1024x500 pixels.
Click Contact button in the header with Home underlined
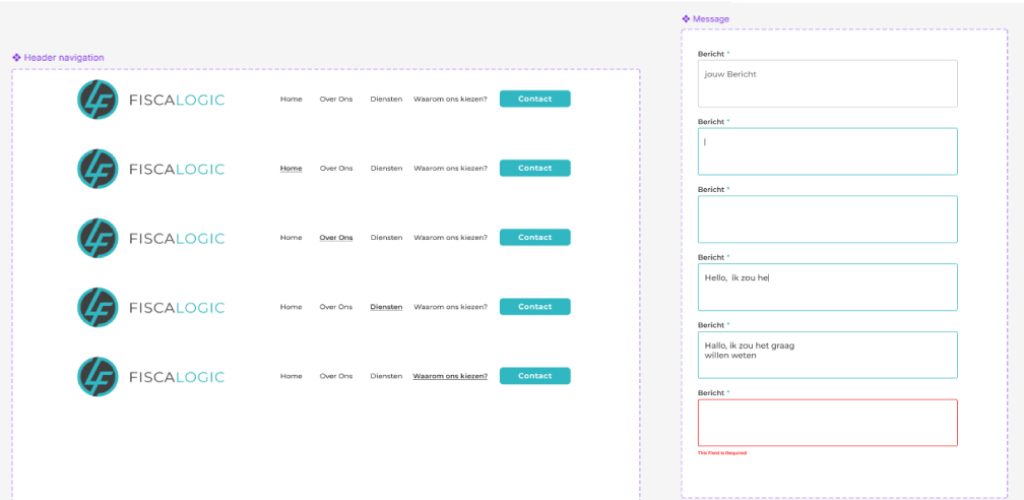pos(535,168)
